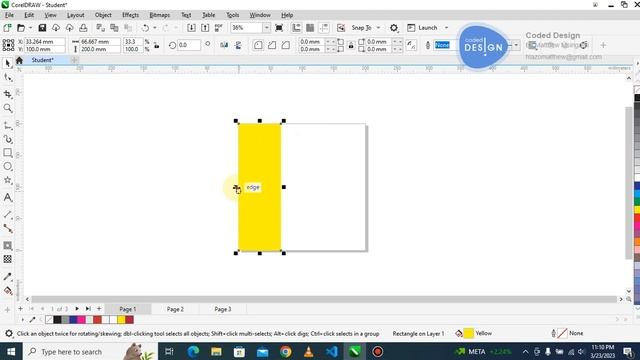Viewport: 640px width, 360px height.
Task: Select the Transparency checkerboard tool
Action: coord(8,259)
